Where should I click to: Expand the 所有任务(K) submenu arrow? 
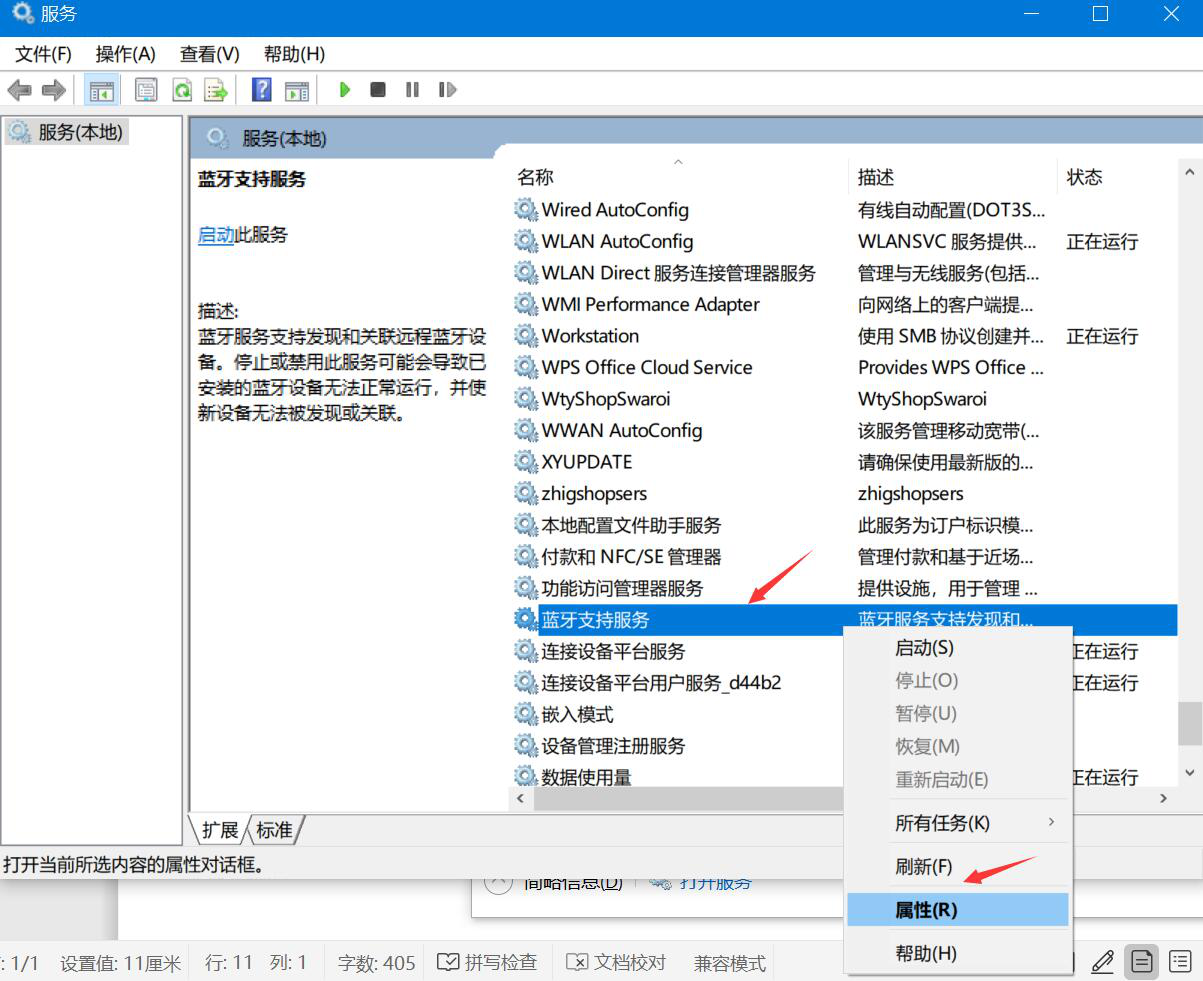click(1051, 822)
